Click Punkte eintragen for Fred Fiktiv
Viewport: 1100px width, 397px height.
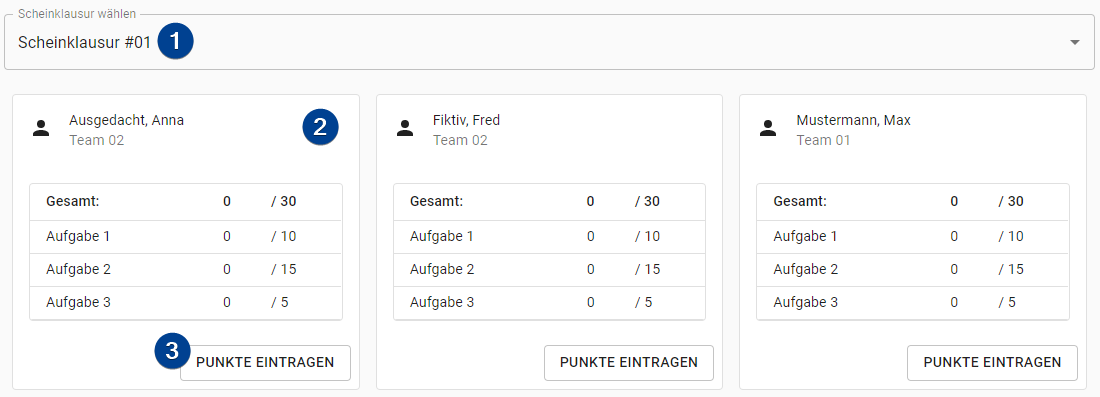[x=629, y=363]
